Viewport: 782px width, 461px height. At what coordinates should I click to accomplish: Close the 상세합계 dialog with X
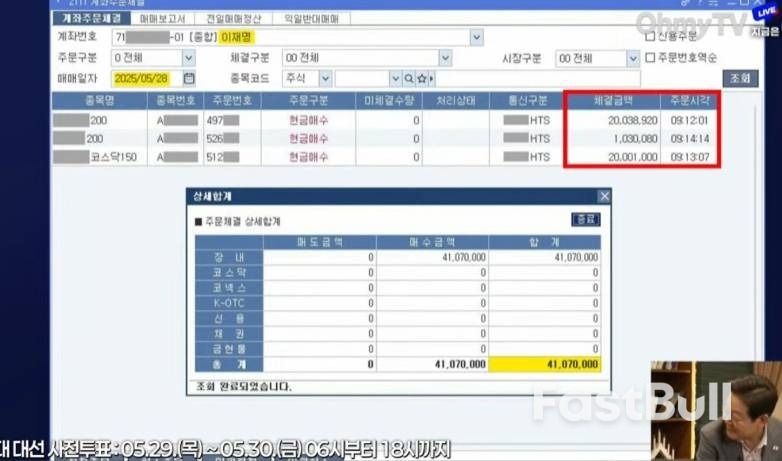(x=604, y=196)
